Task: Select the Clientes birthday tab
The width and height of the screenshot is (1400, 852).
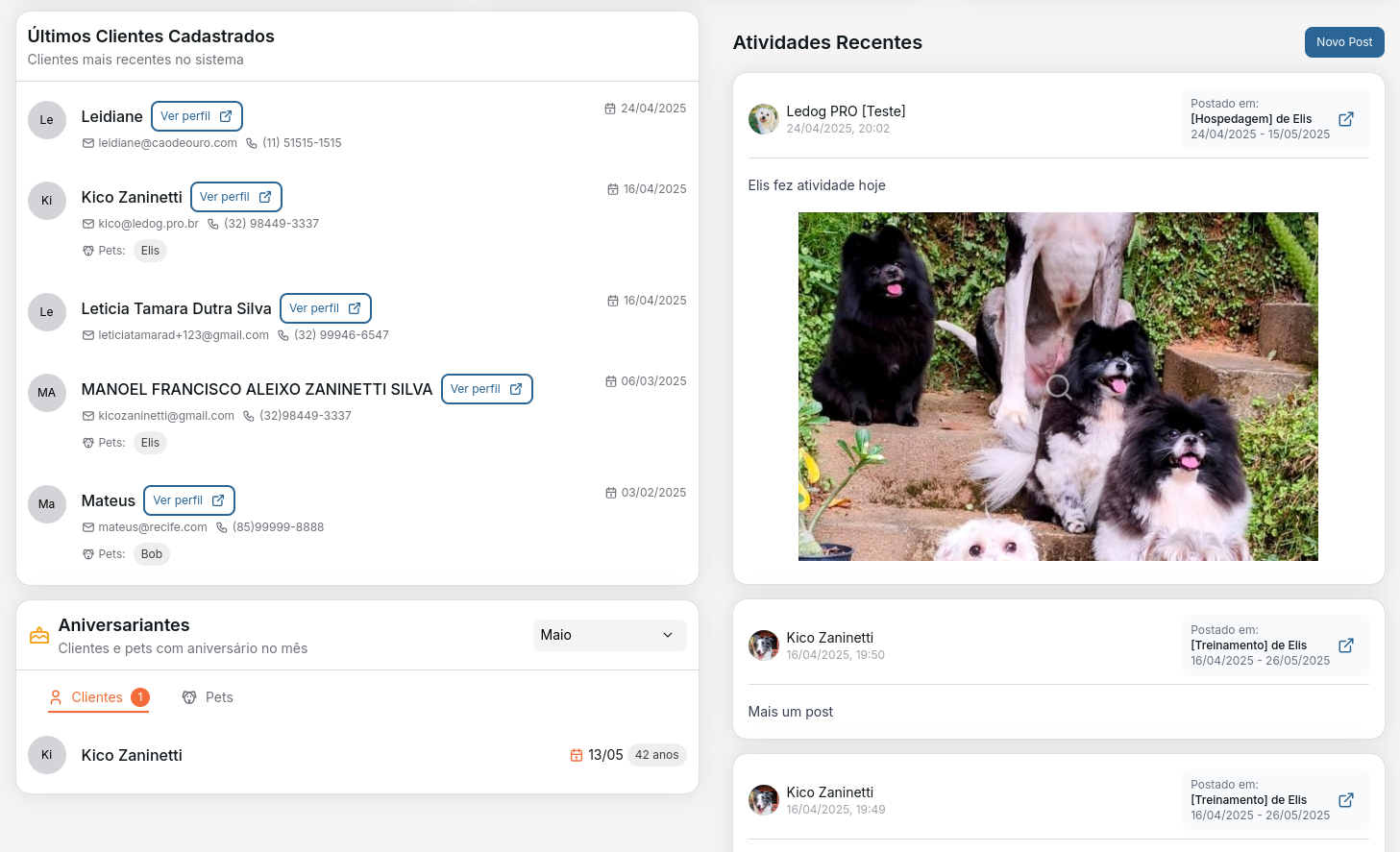Action: (x=98, y=697)
